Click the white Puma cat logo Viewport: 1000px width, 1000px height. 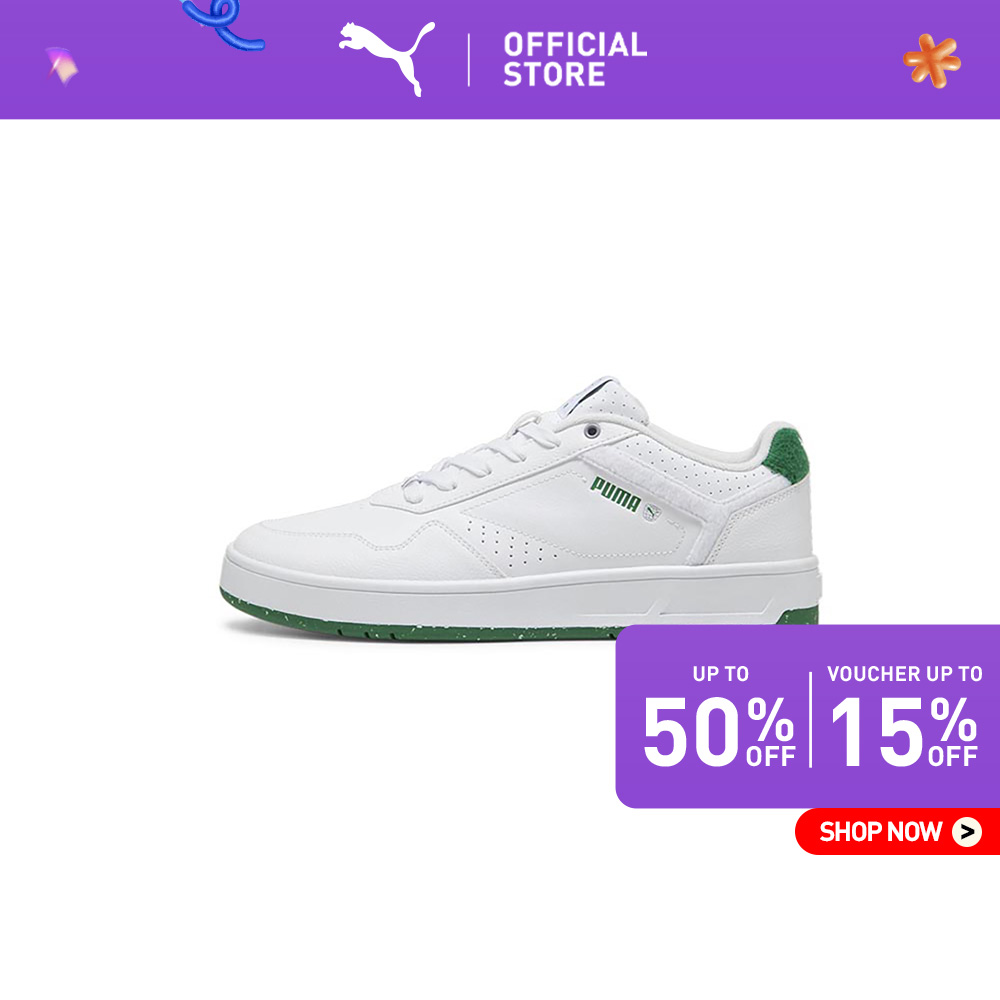point(386,57)
